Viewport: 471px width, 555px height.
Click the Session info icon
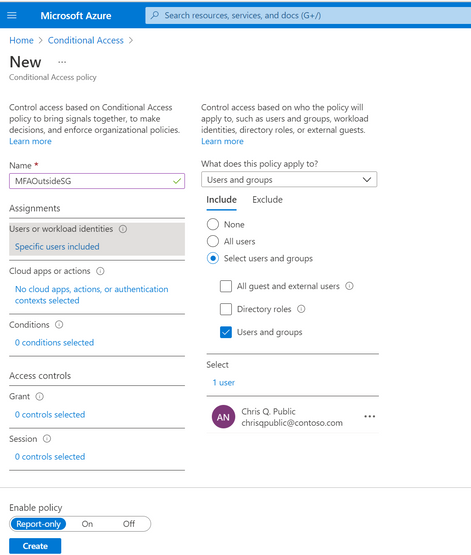[x=47, y=439]
